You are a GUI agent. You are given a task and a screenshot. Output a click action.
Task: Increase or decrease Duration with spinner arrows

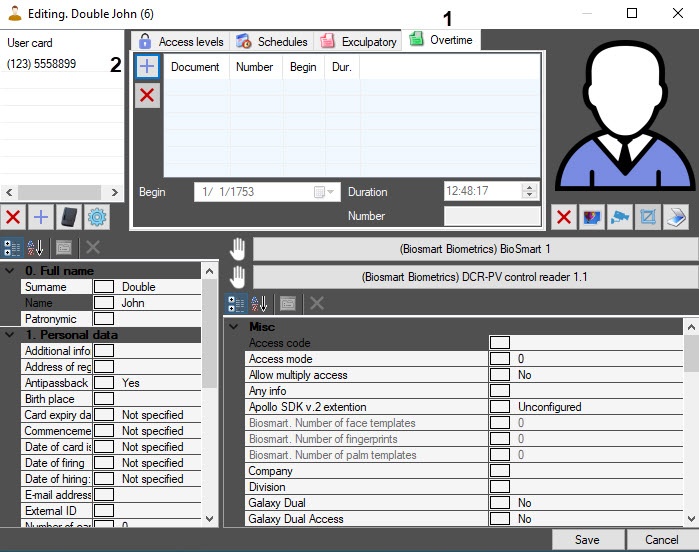[x=529, y=191]
